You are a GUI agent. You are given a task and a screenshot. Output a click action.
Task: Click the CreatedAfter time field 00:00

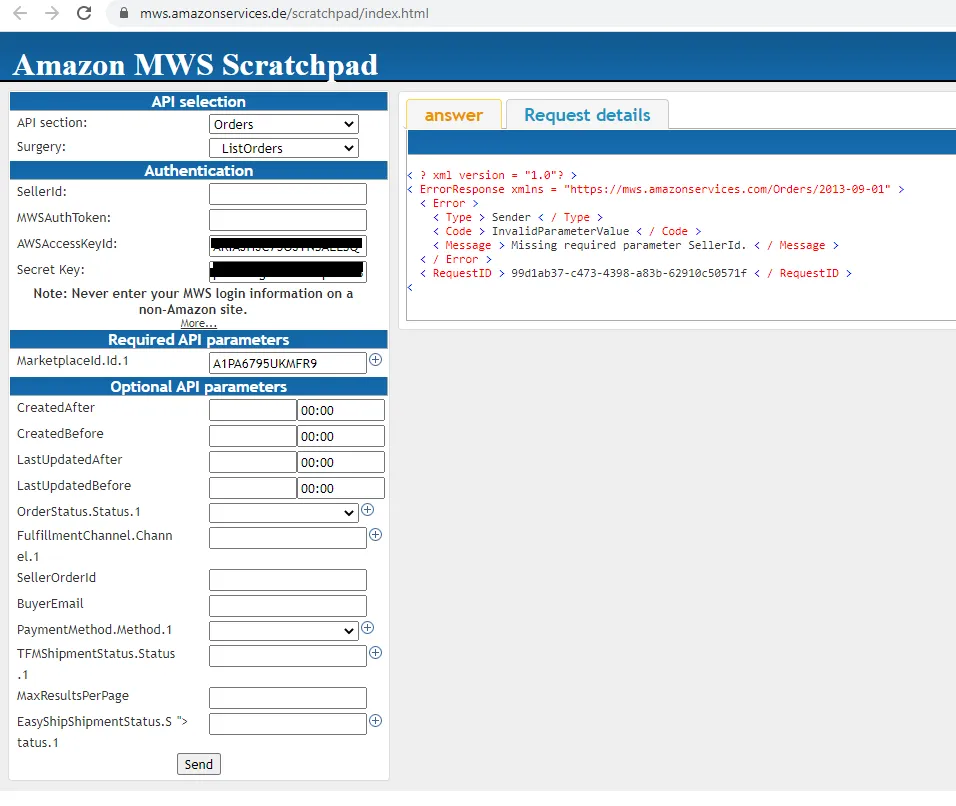tap(341, 410)
